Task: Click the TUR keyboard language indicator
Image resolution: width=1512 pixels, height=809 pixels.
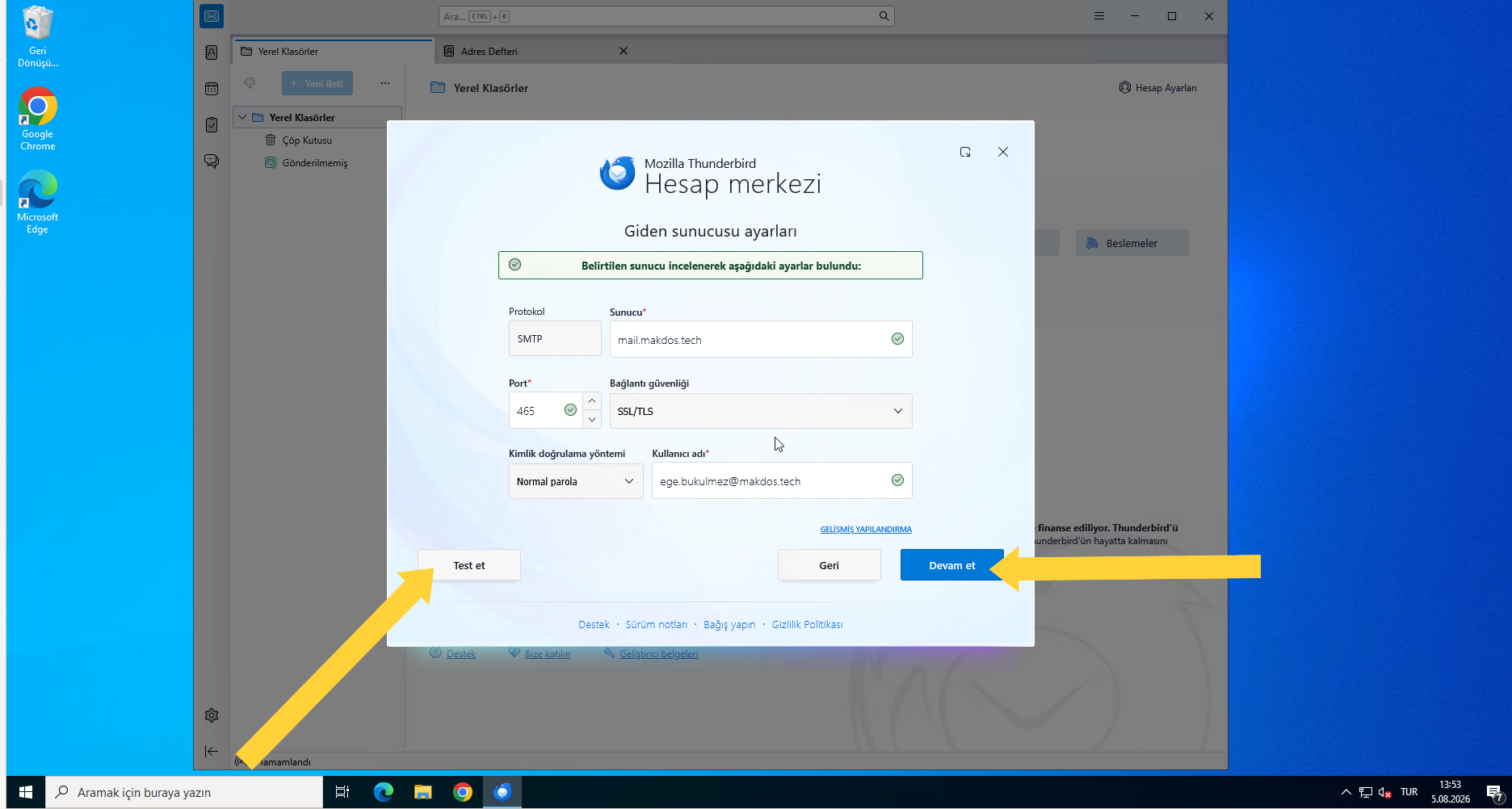Action: coord(1409,792)
